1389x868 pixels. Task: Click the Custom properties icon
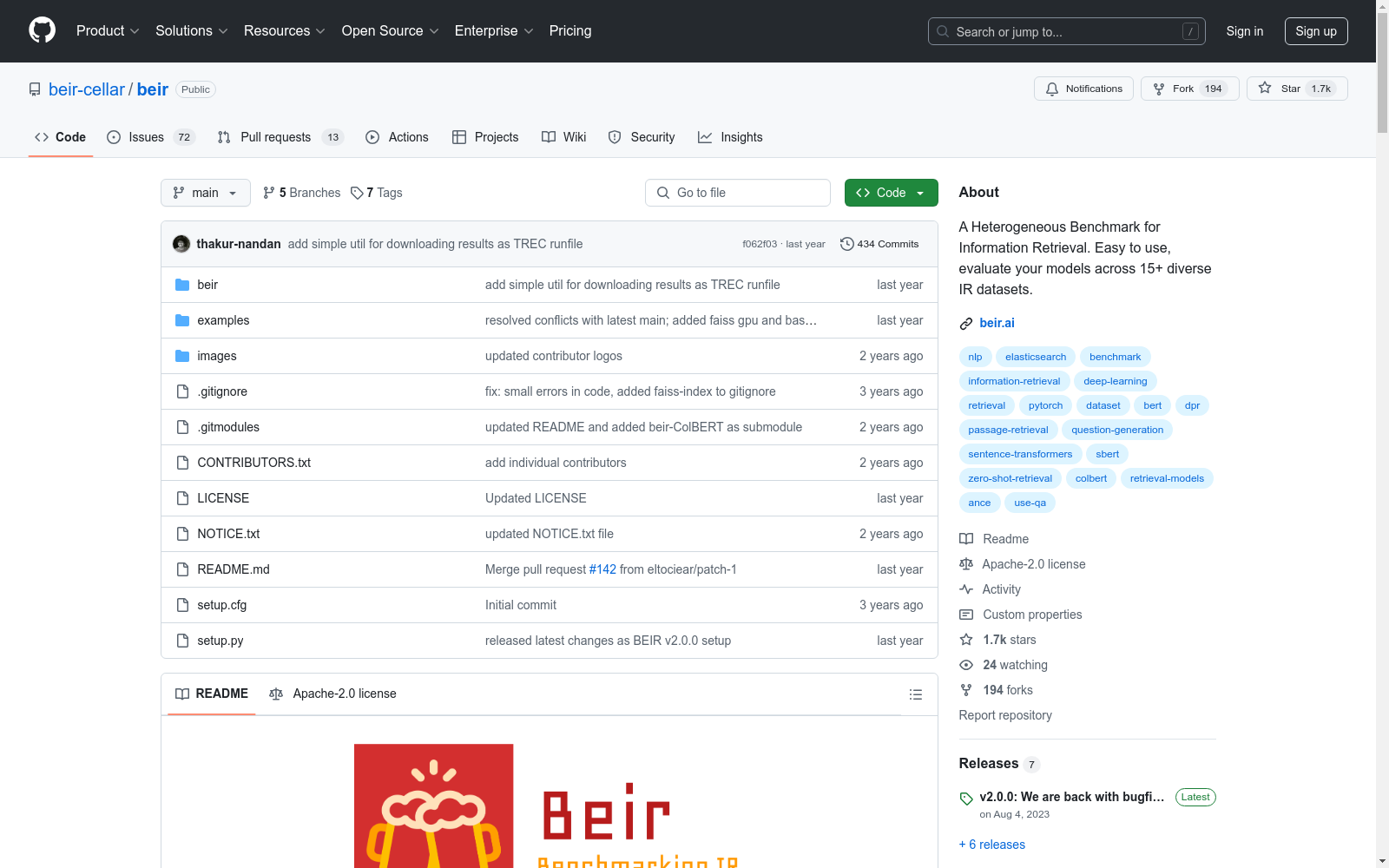pos(966,615)
